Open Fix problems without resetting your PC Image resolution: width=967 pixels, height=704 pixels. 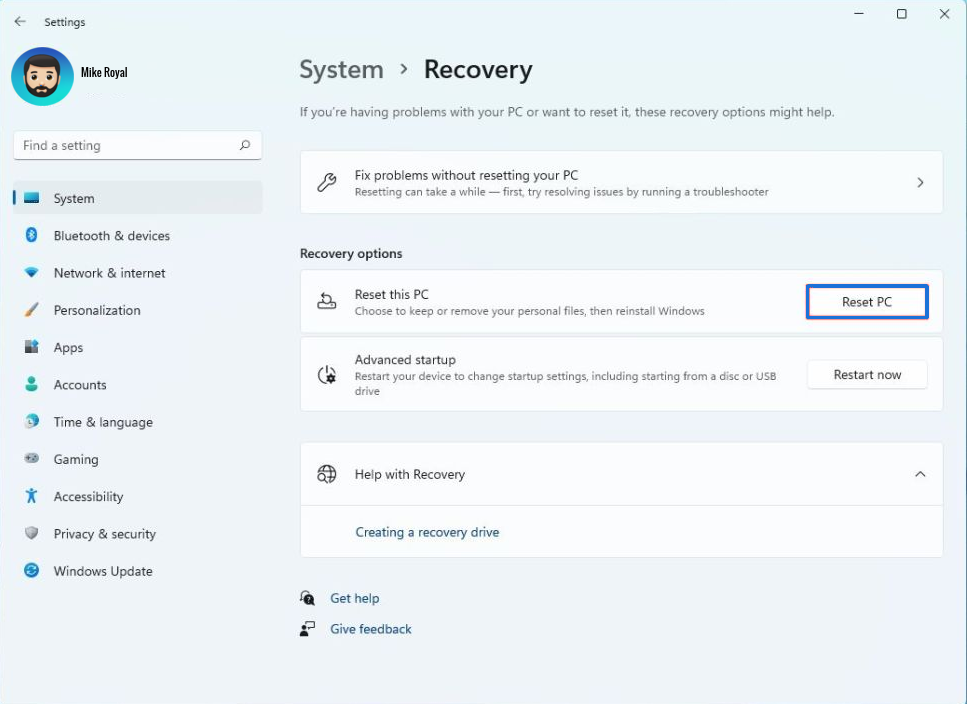click(x=621, y=182)
